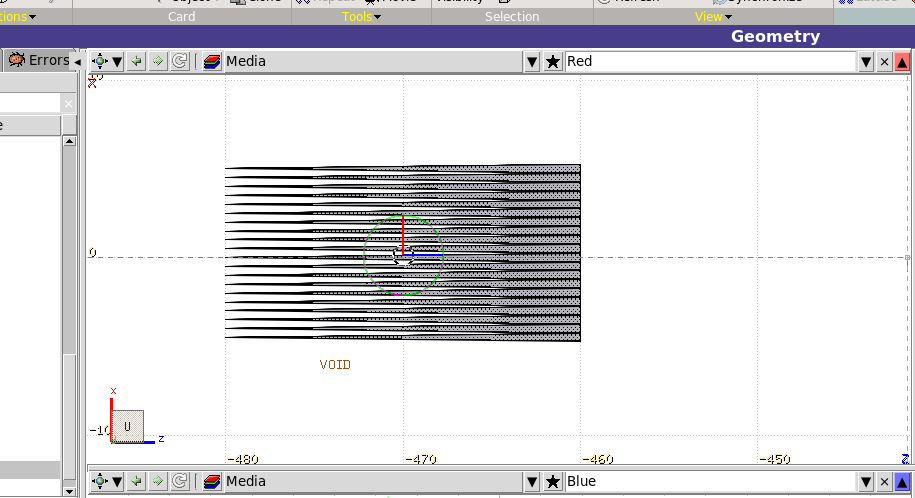Close the Red viewport with the x button
The image size is (915, 498).
(x=884, y=61)
